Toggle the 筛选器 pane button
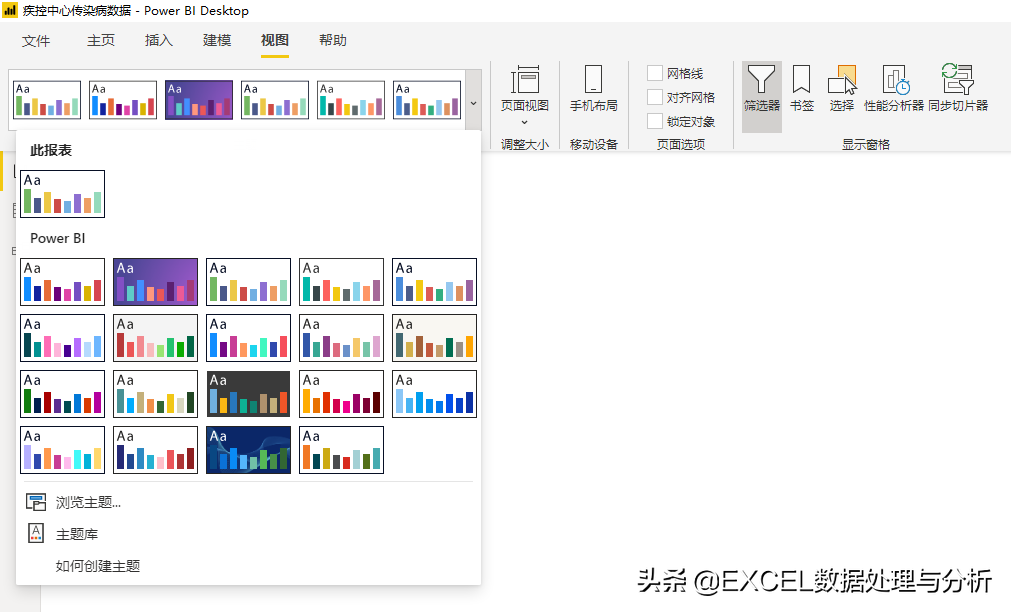The image size is (1011, 612). (x=761, y=97)
